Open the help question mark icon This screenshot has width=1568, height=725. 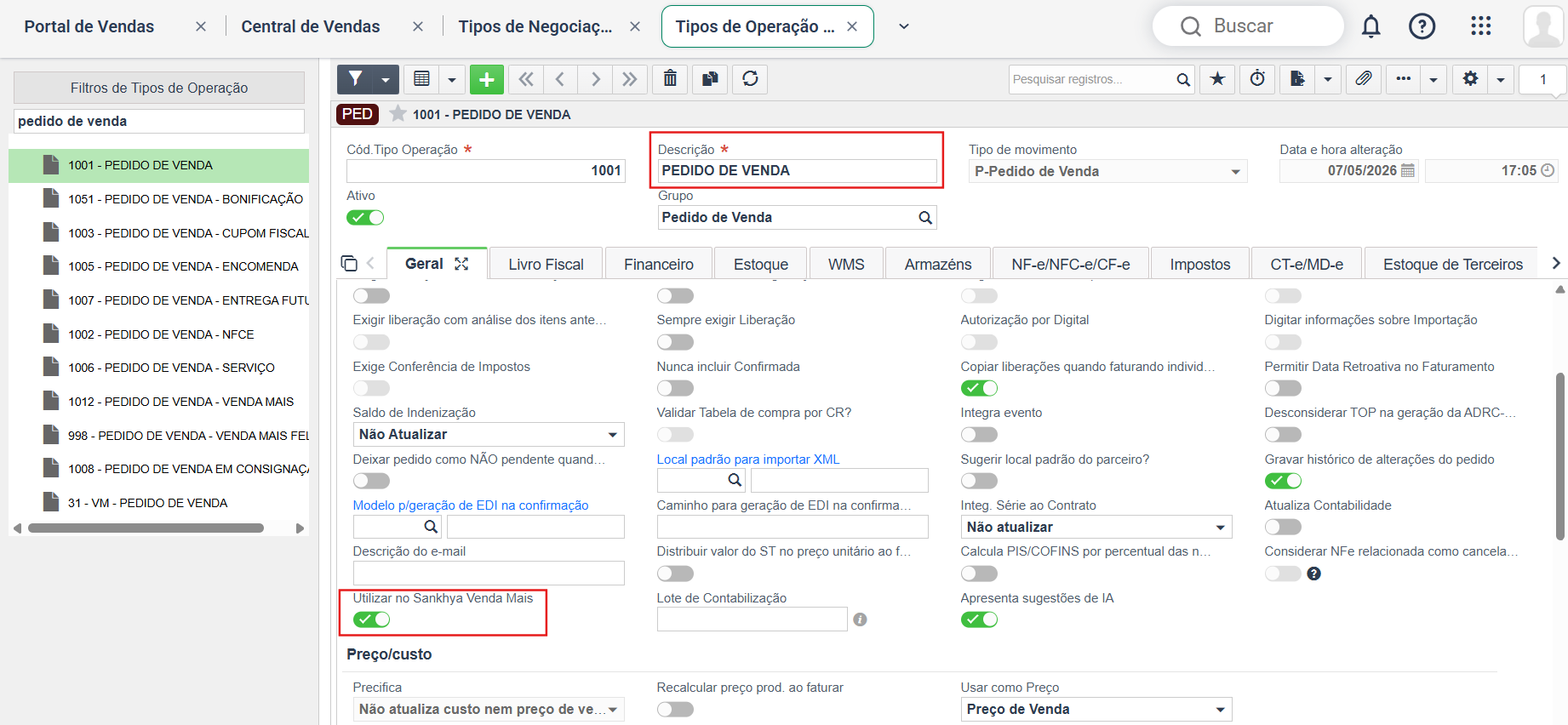point(1422,26)
